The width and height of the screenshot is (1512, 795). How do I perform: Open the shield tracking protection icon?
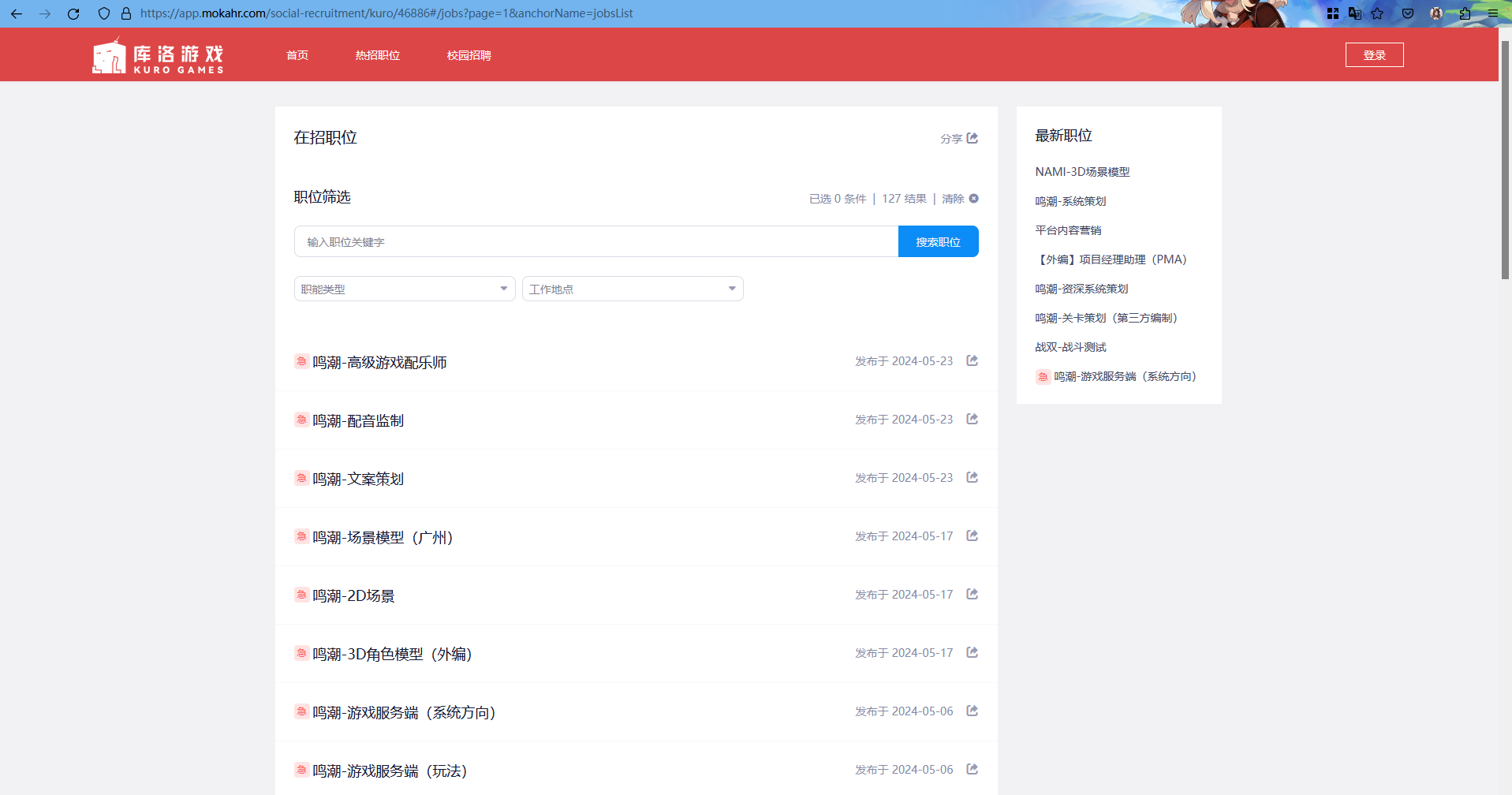point(104,13)
